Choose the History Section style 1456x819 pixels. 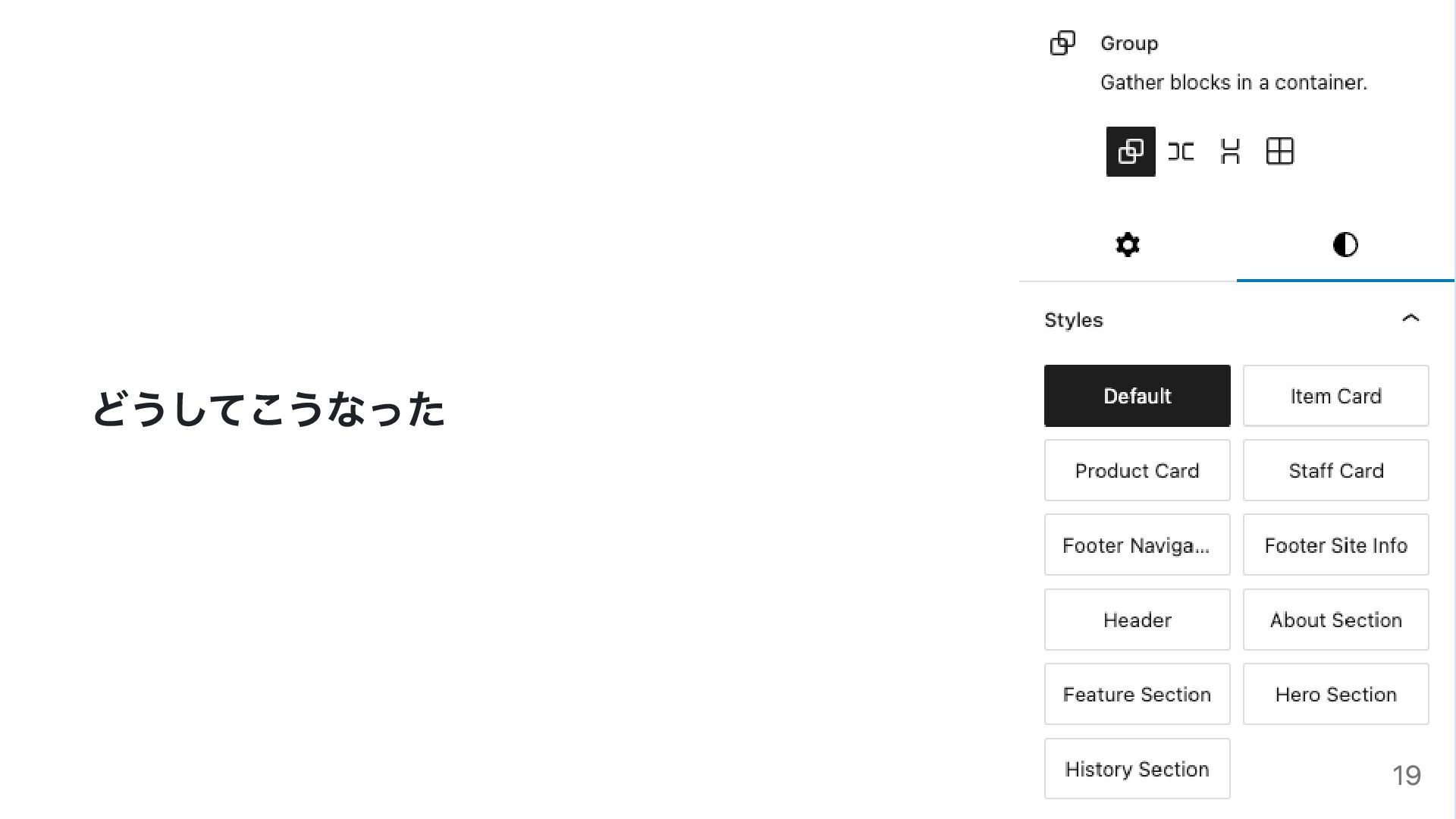[x=1137, y=769]
